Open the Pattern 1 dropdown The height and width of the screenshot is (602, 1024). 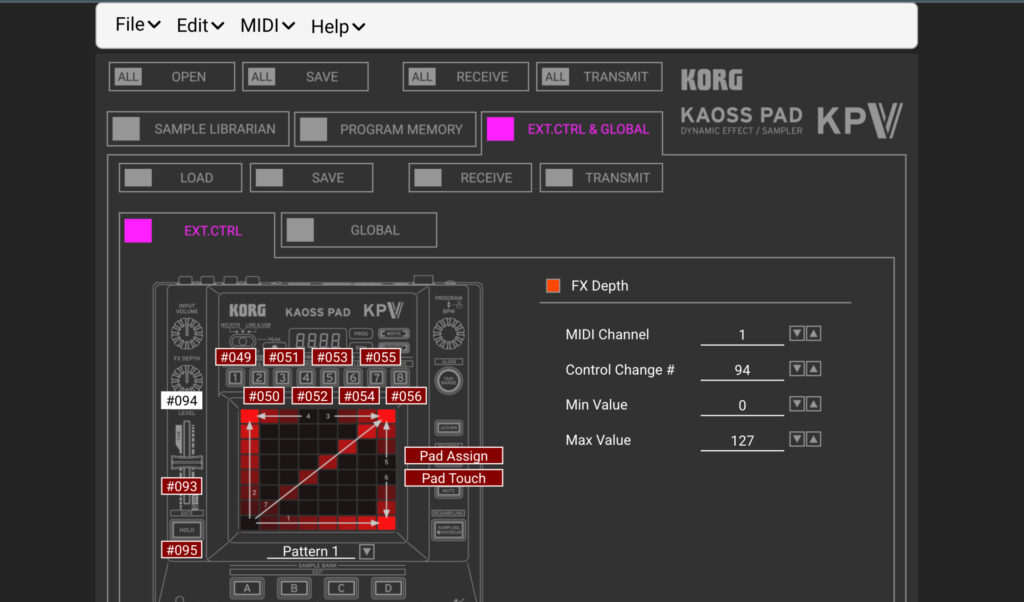click(366, 550)
